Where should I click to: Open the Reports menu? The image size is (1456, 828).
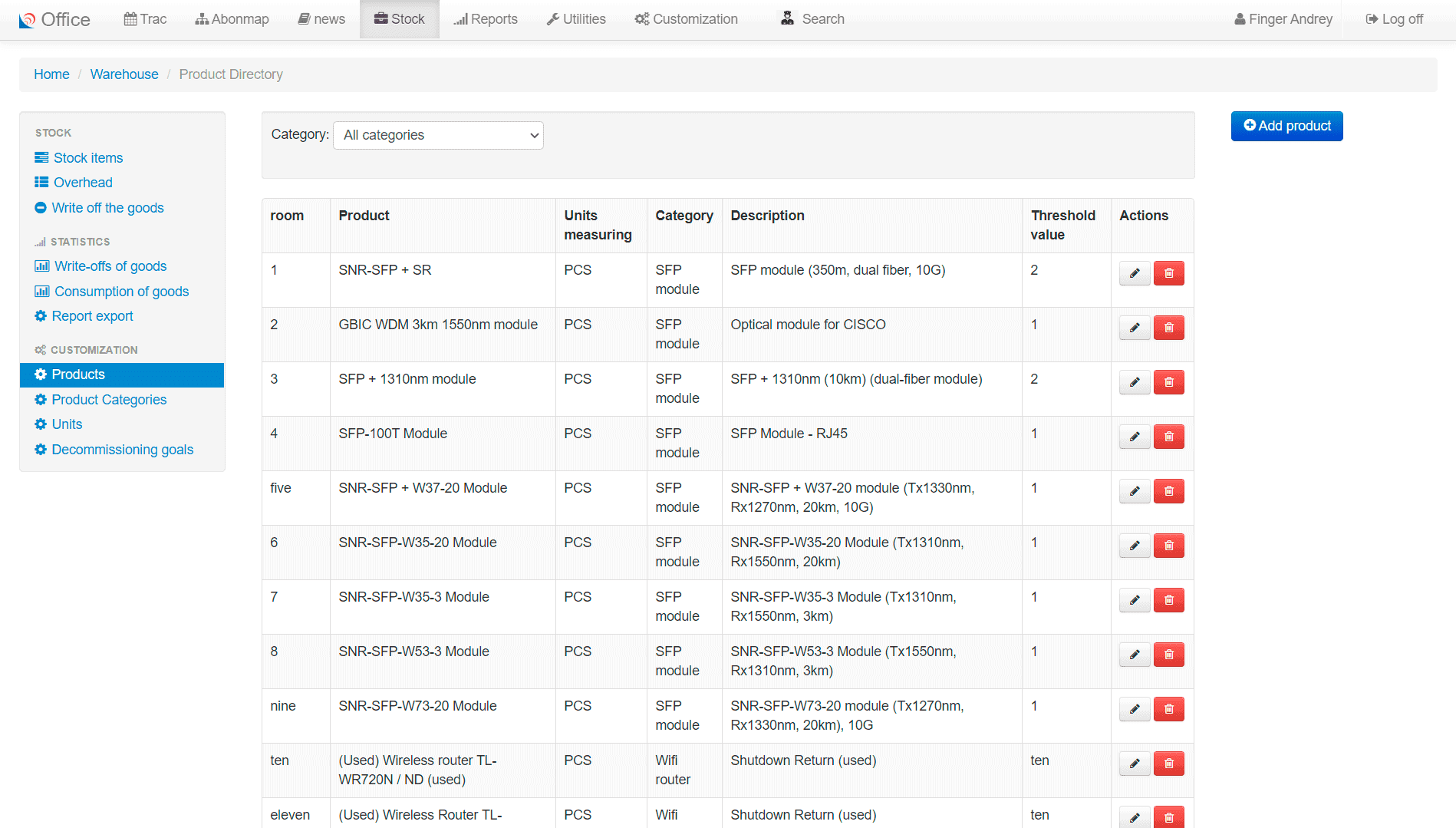[486, 19]
